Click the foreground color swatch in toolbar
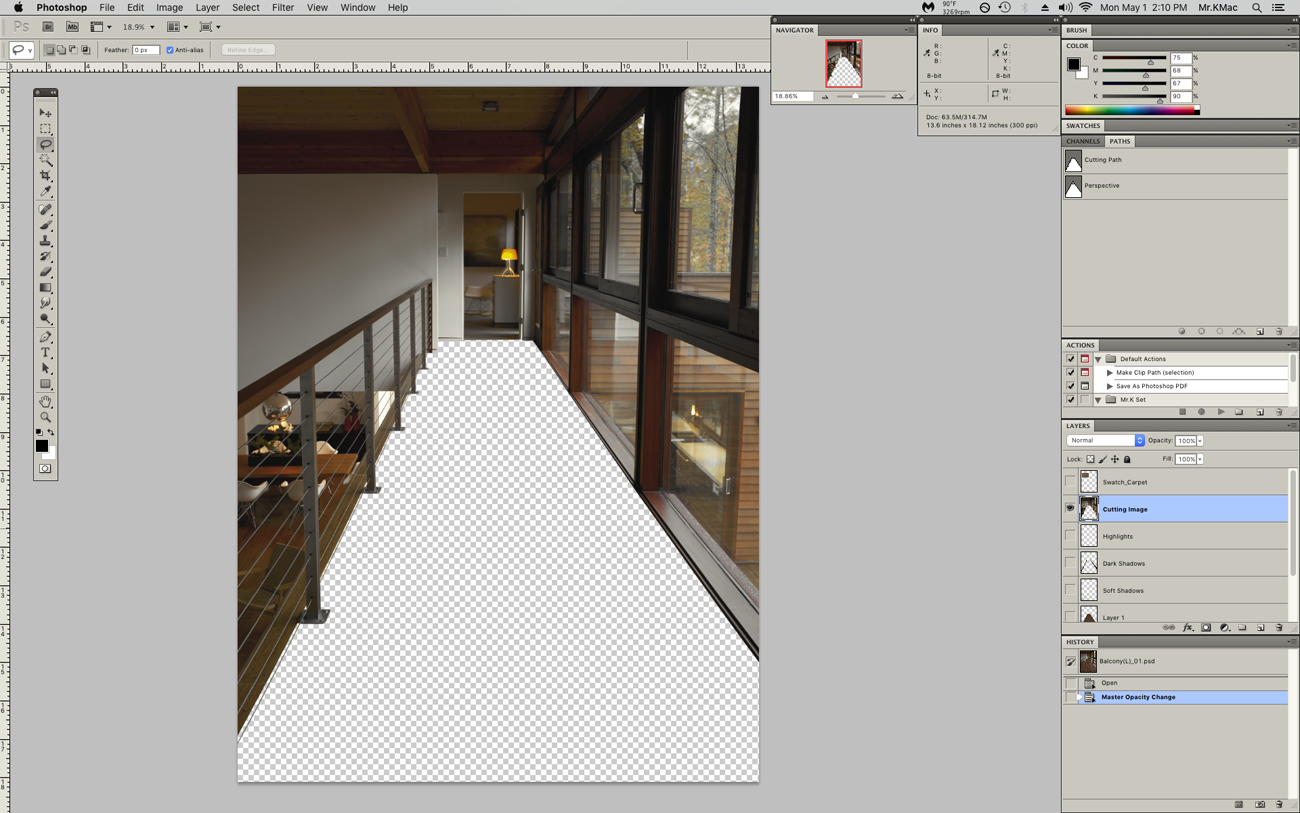This screenshot has width=1300, height=813. pos(42,446)
